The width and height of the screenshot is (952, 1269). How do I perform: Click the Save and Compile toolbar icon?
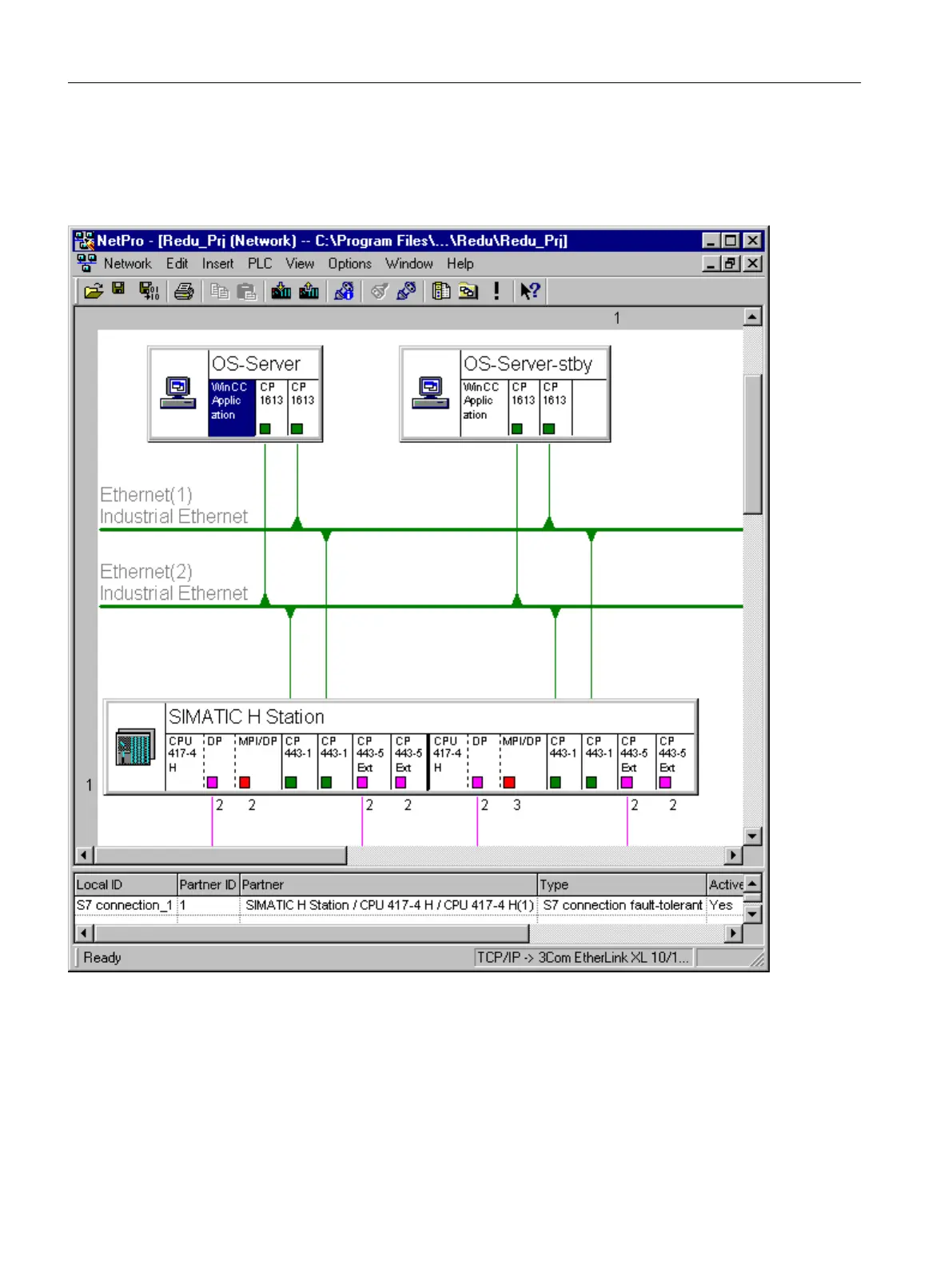pyautogui.click(x=149, y=291)
